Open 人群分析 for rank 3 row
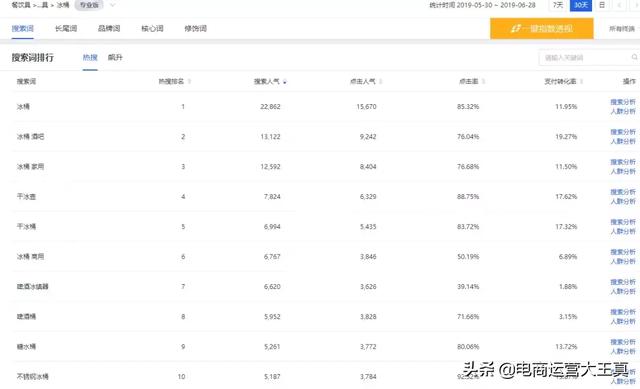This screenshot has width=640, height=389. (x=623, y=171)
